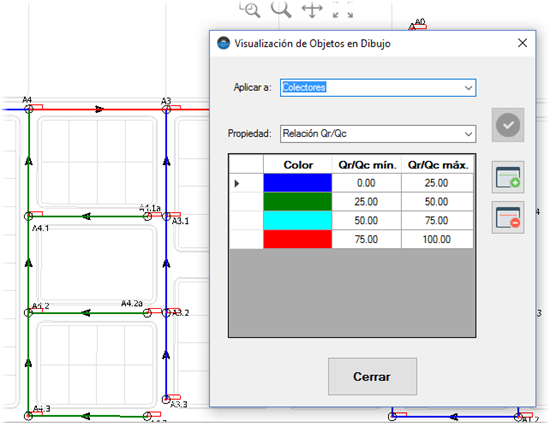Select manhole node A3.3 in drawing
Screen dimensions: 550x427
click(166, 399)
